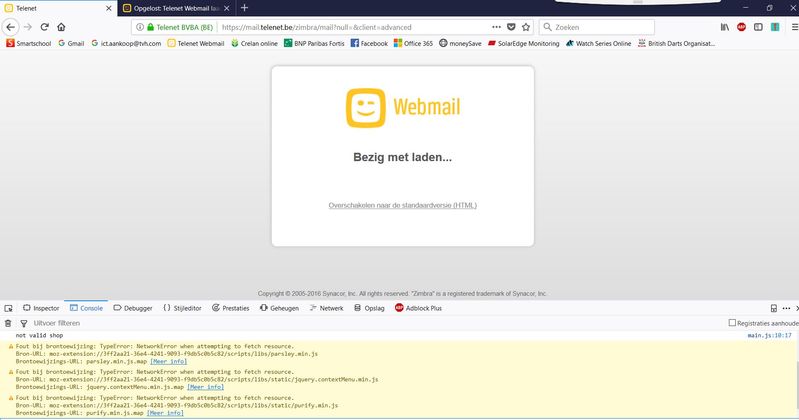The image size is (799, 420).
Task: Open the Prestaties devtools tab
Action: tap(230, 308)
